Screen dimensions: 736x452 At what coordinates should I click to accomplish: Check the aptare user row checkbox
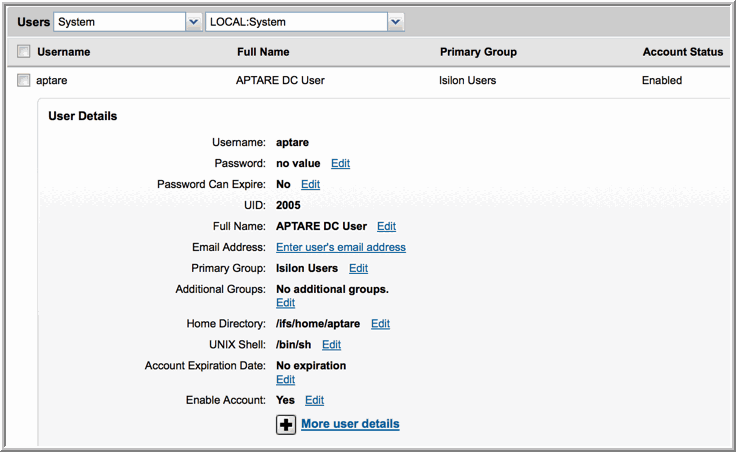(23, 81)
